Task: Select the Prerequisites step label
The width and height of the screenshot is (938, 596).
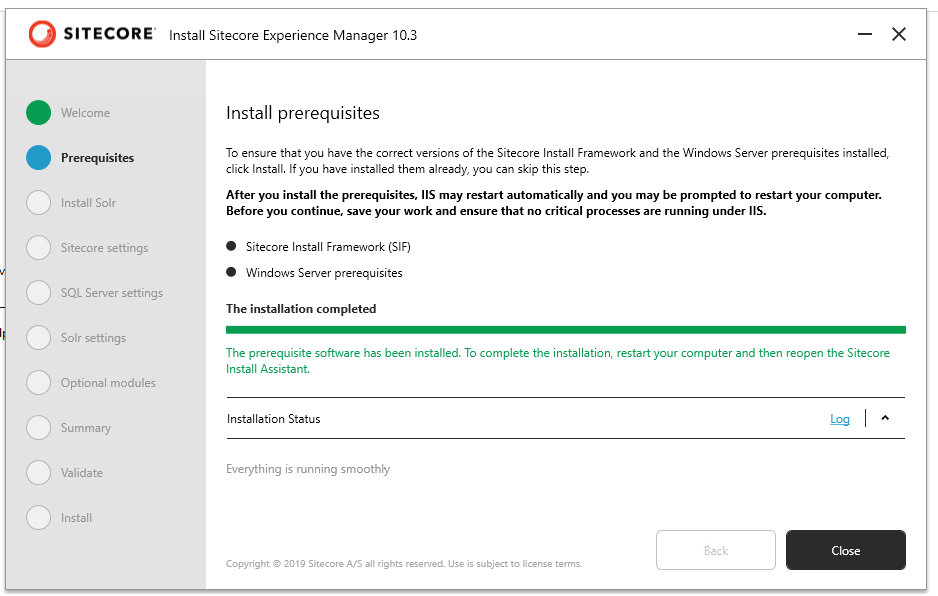Action: tap(97, 158)
